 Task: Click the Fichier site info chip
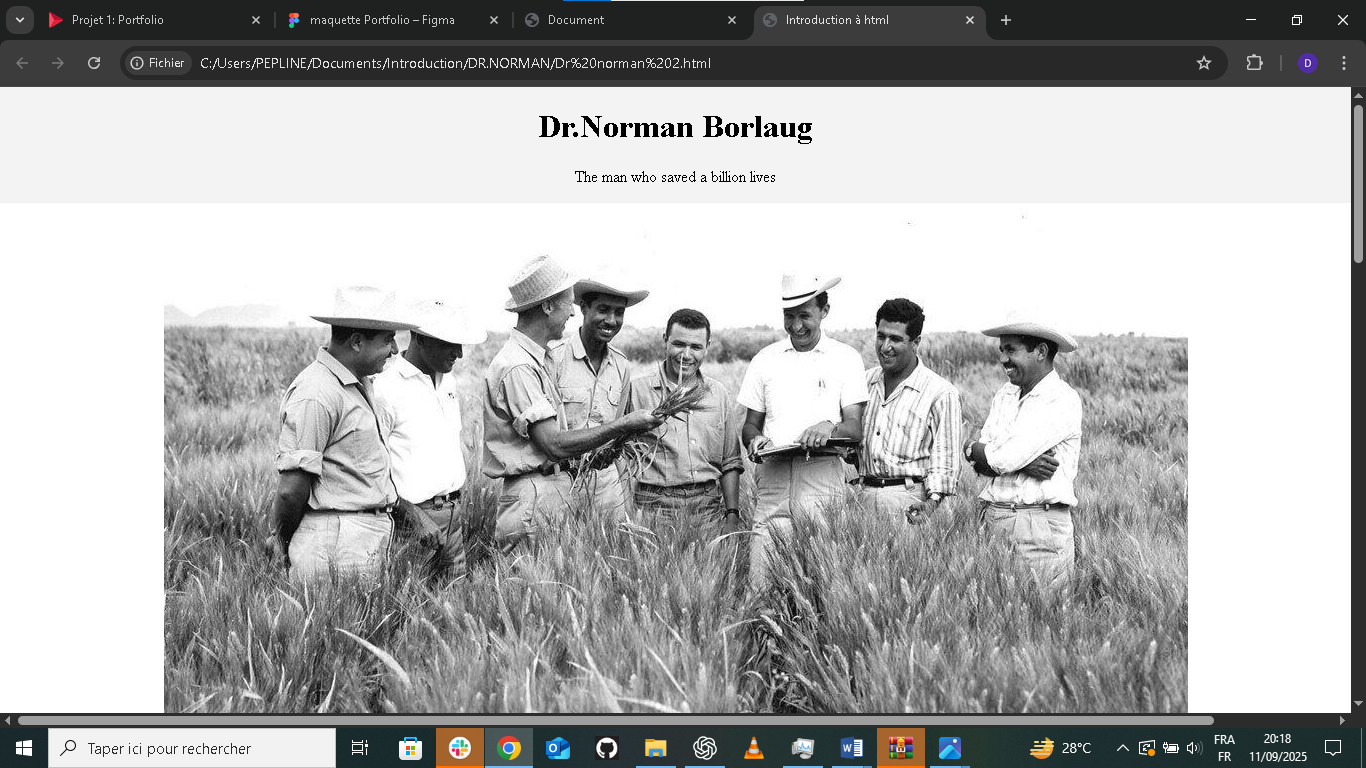158,63
